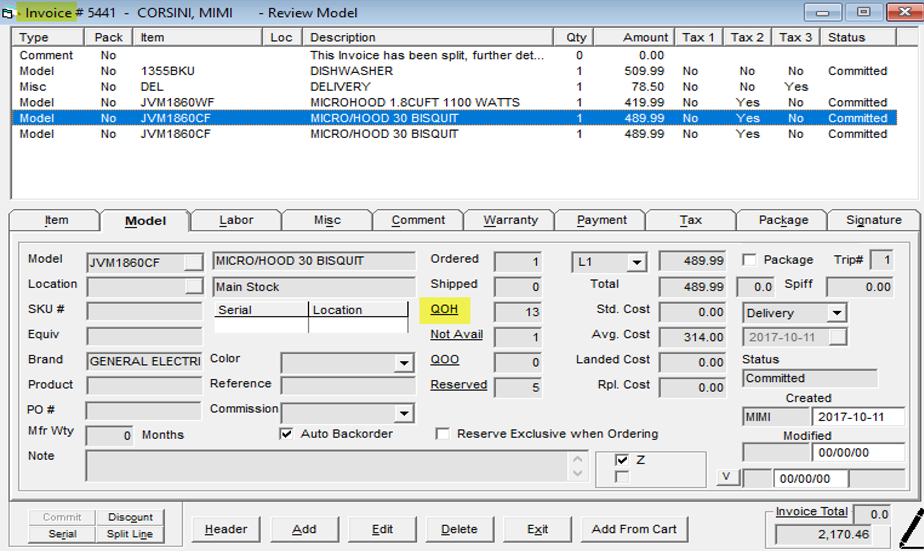Click the Mfr Wty months field
Viewport: 924px width, 554px height.
[110, 436]
